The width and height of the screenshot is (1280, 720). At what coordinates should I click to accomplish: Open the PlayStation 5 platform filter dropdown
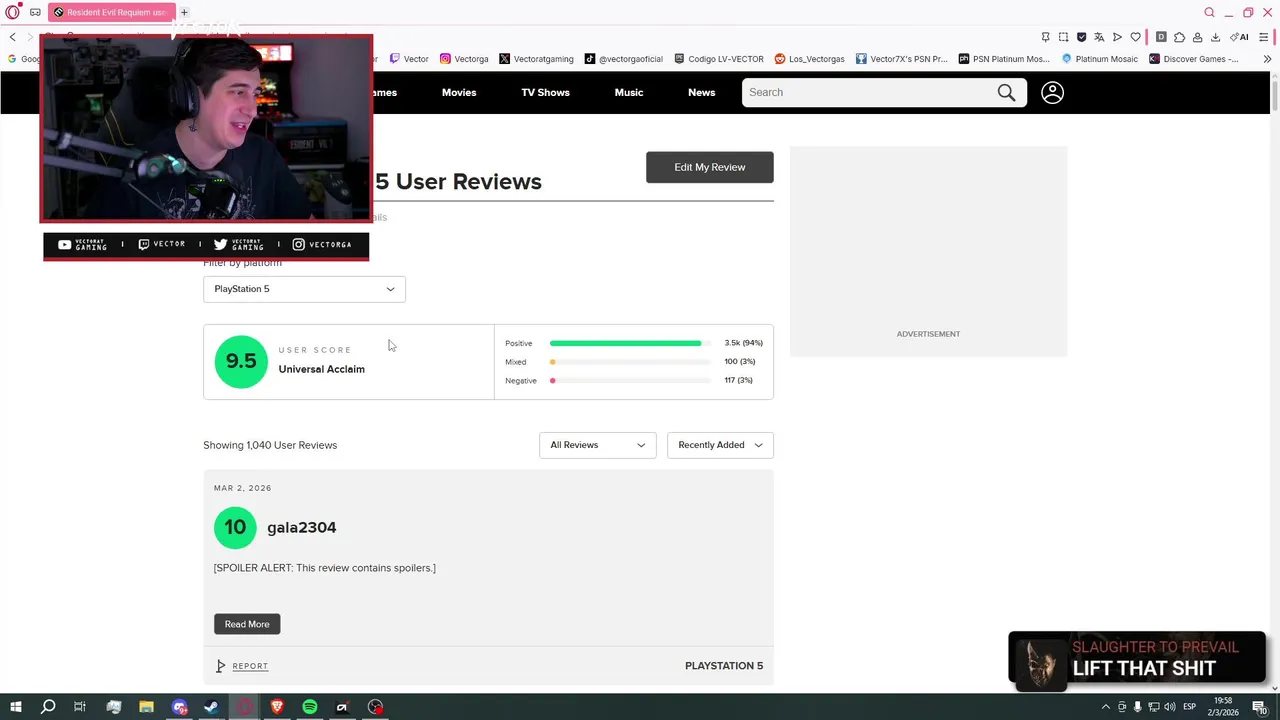[x=304, y=289]
